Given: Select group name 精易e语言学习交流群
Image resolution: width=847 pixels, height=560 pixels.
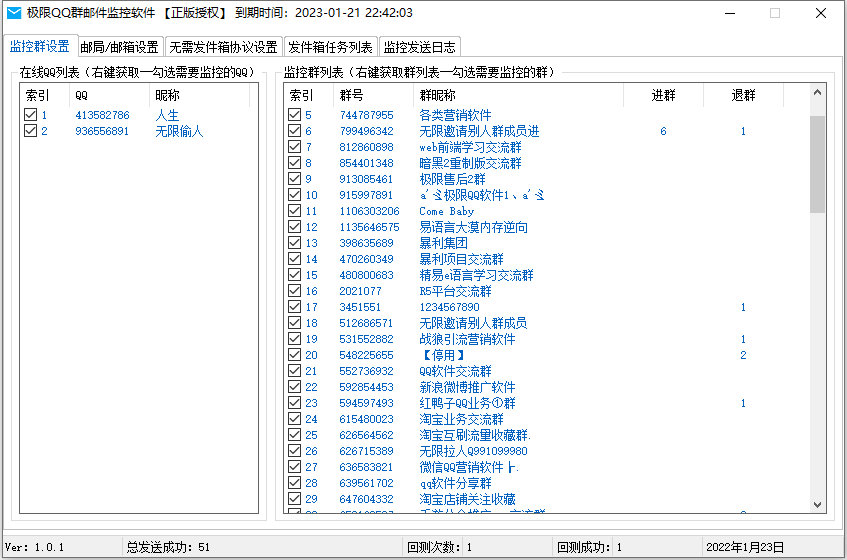Looking at the screenshot, I should pyautogui.click(x=476, y=275).
